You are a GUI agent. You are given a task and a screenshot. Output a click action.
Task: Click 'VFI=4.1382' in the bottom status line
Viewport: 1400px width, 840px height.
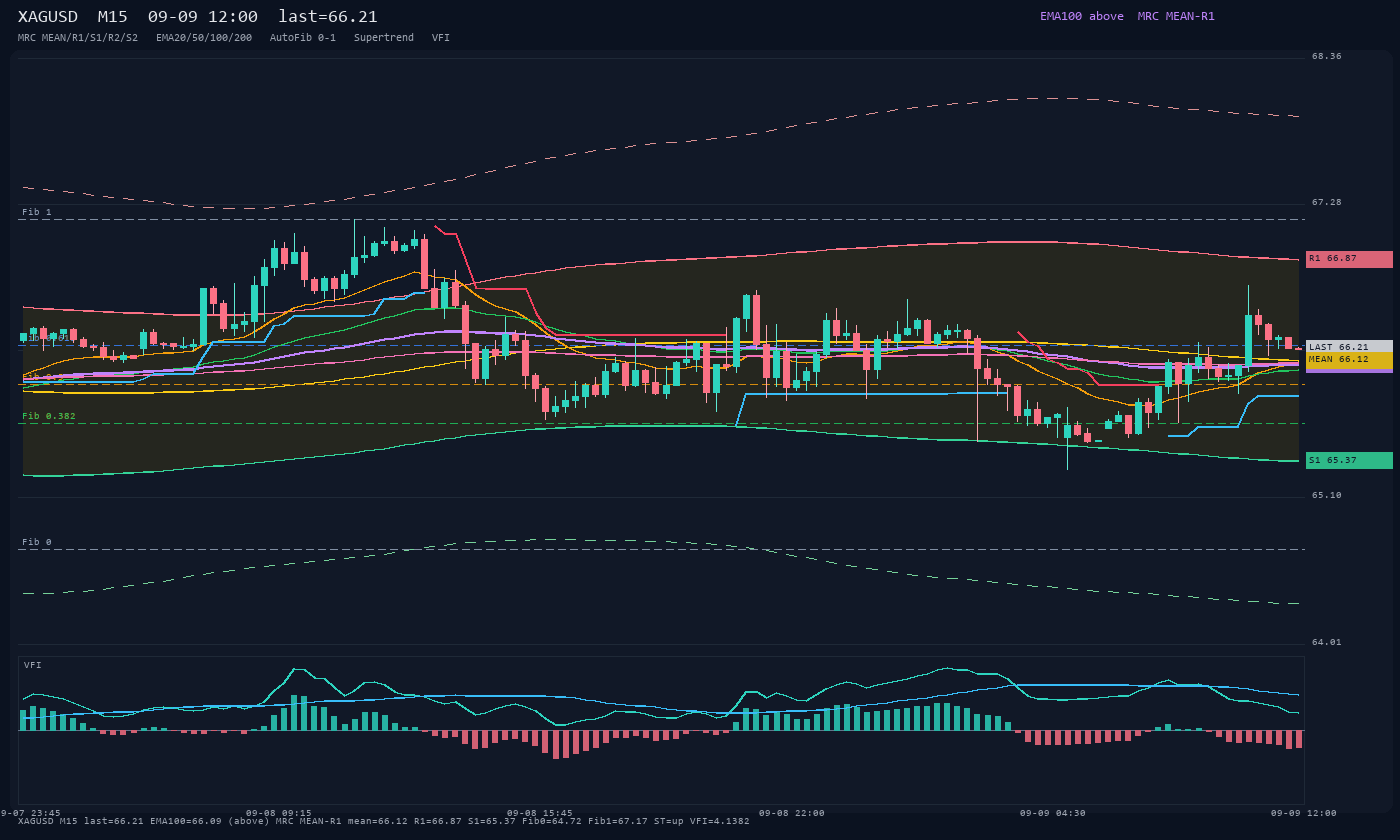pos(720,822)
